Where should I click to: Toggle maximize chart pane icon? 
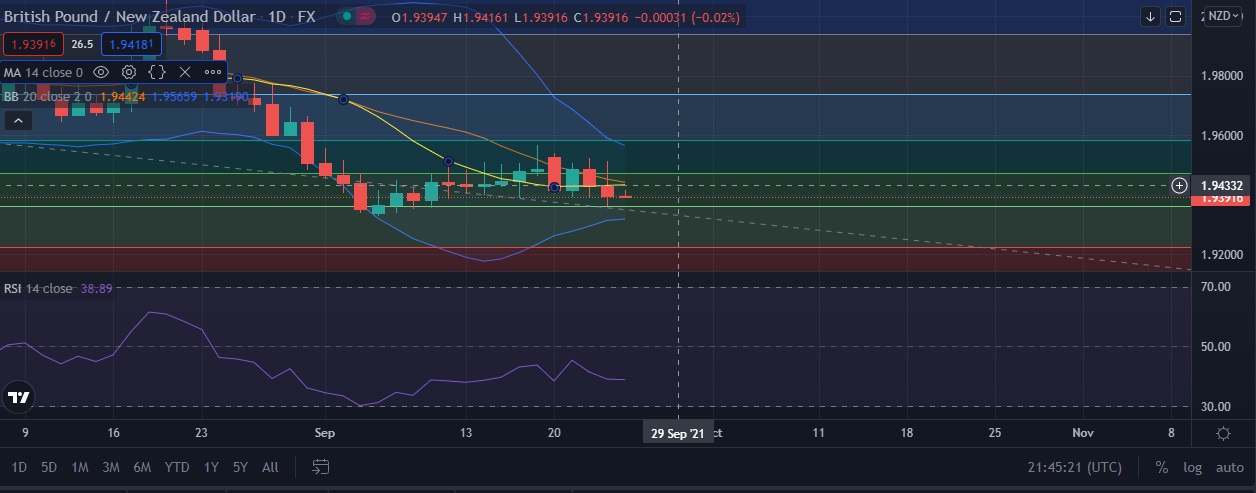(1176, 17)
